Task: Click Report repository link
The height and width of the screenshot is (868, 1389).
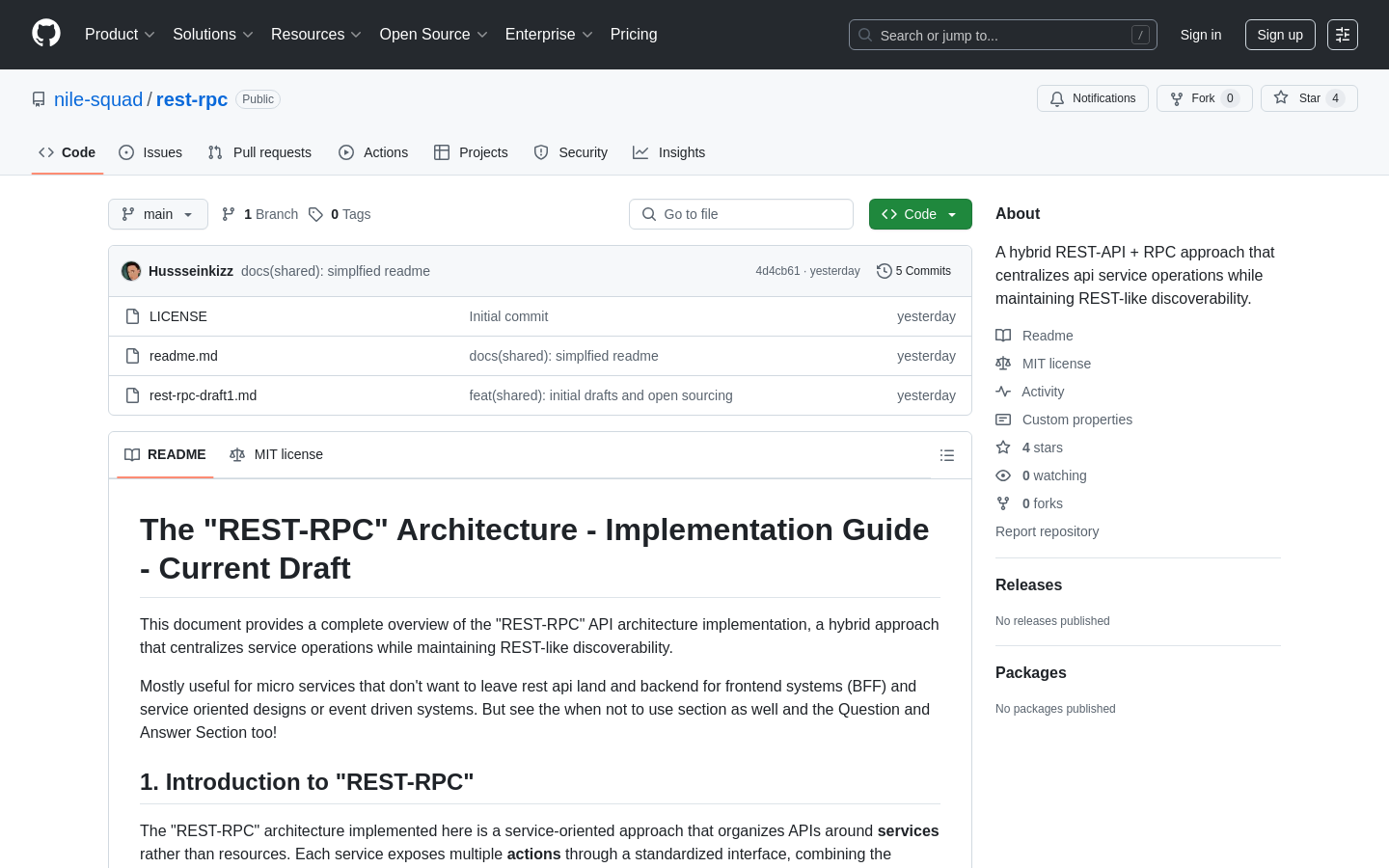Action: coord(1047,531)
